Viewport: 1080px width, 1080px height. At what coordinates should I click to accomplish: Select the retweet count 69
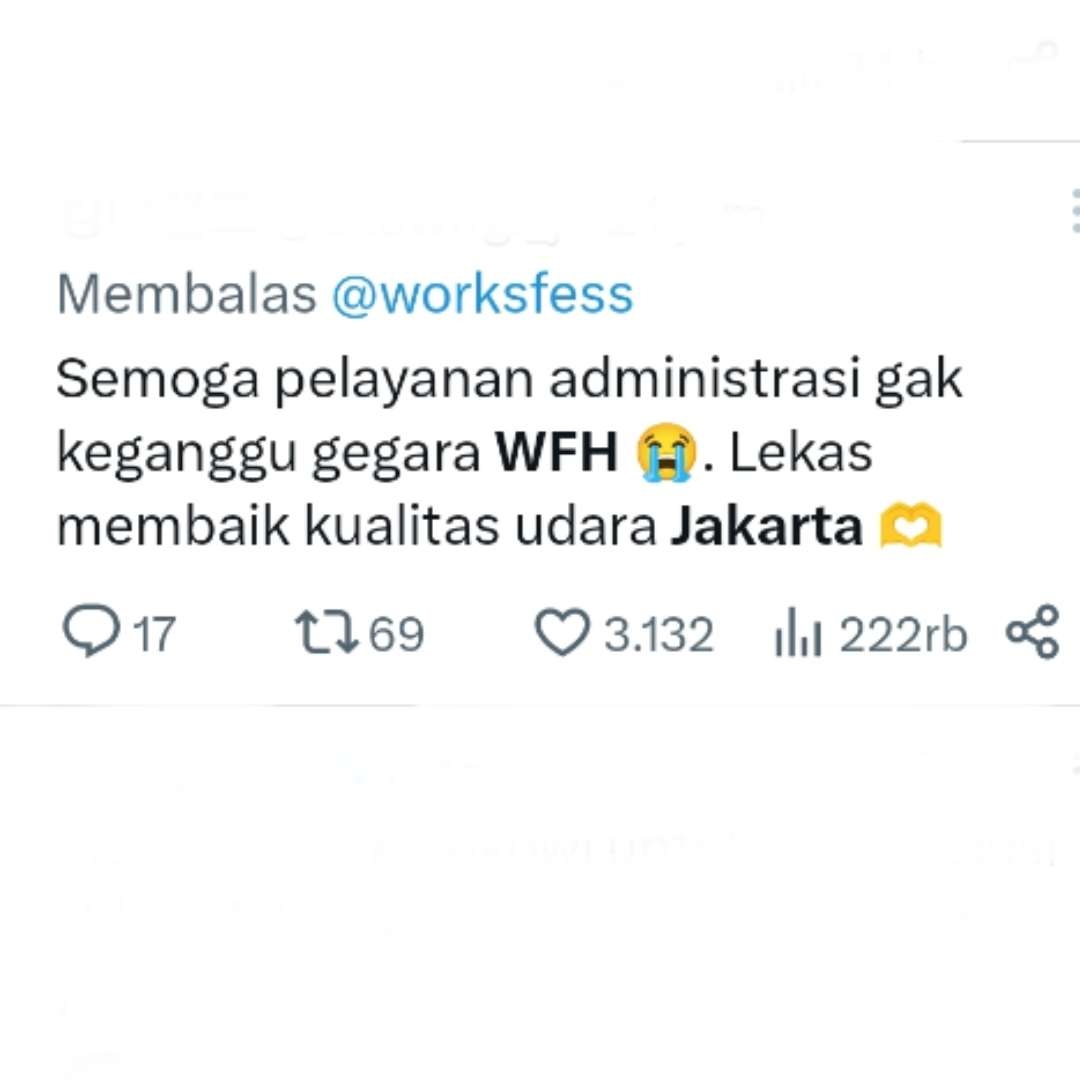396,634
